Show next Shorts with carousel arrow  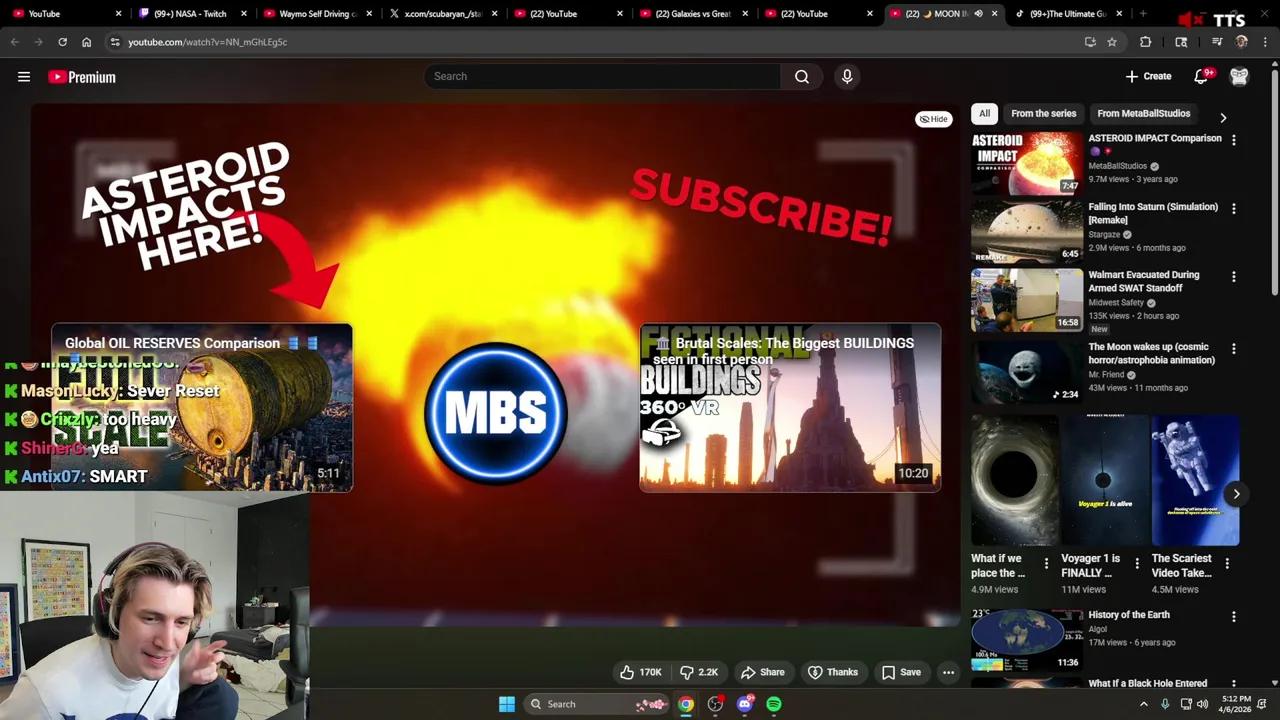point(1236,494)
